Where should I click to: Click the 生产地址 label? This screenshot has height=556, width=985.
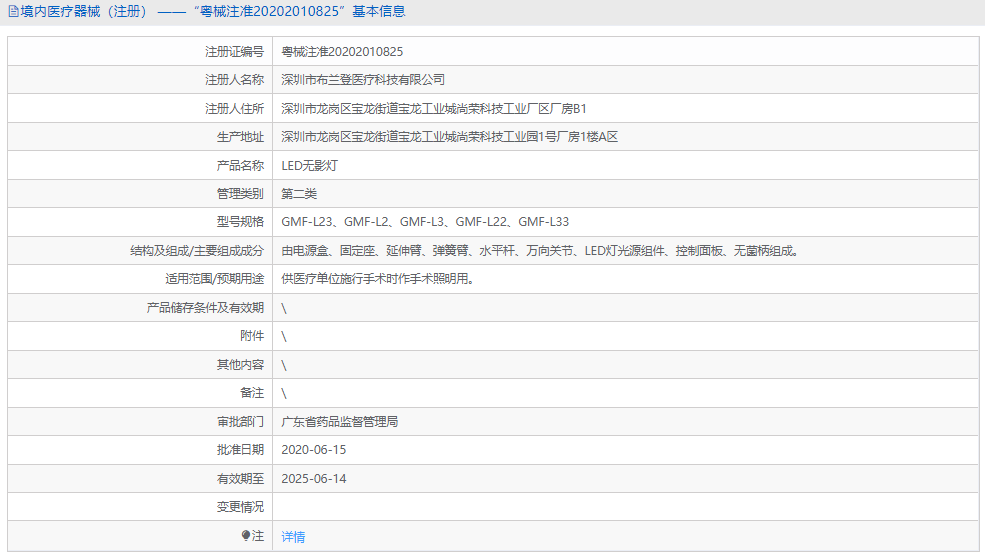(241, 137)
